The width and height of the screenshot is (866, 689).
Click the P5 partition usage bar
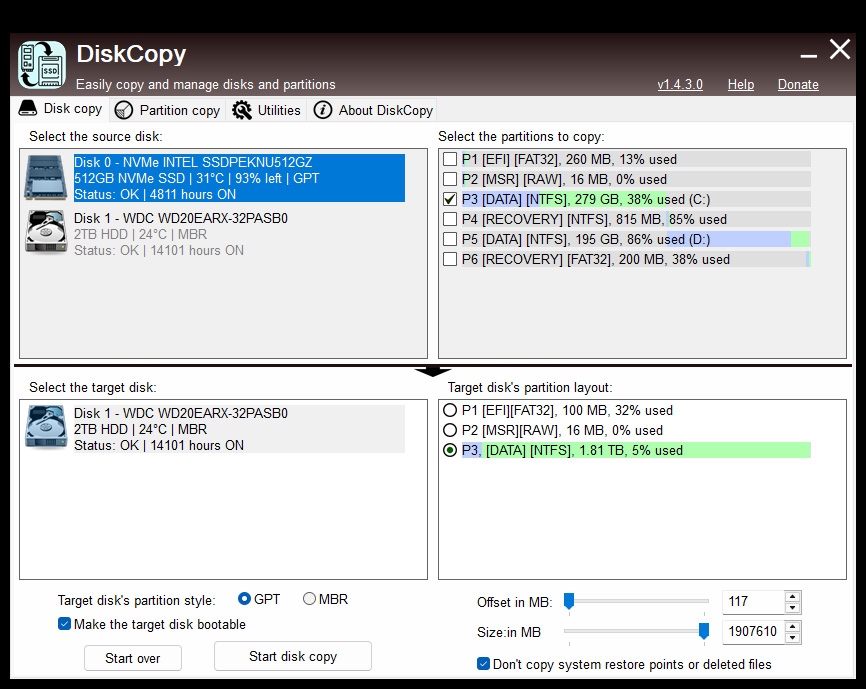point(636,239)
